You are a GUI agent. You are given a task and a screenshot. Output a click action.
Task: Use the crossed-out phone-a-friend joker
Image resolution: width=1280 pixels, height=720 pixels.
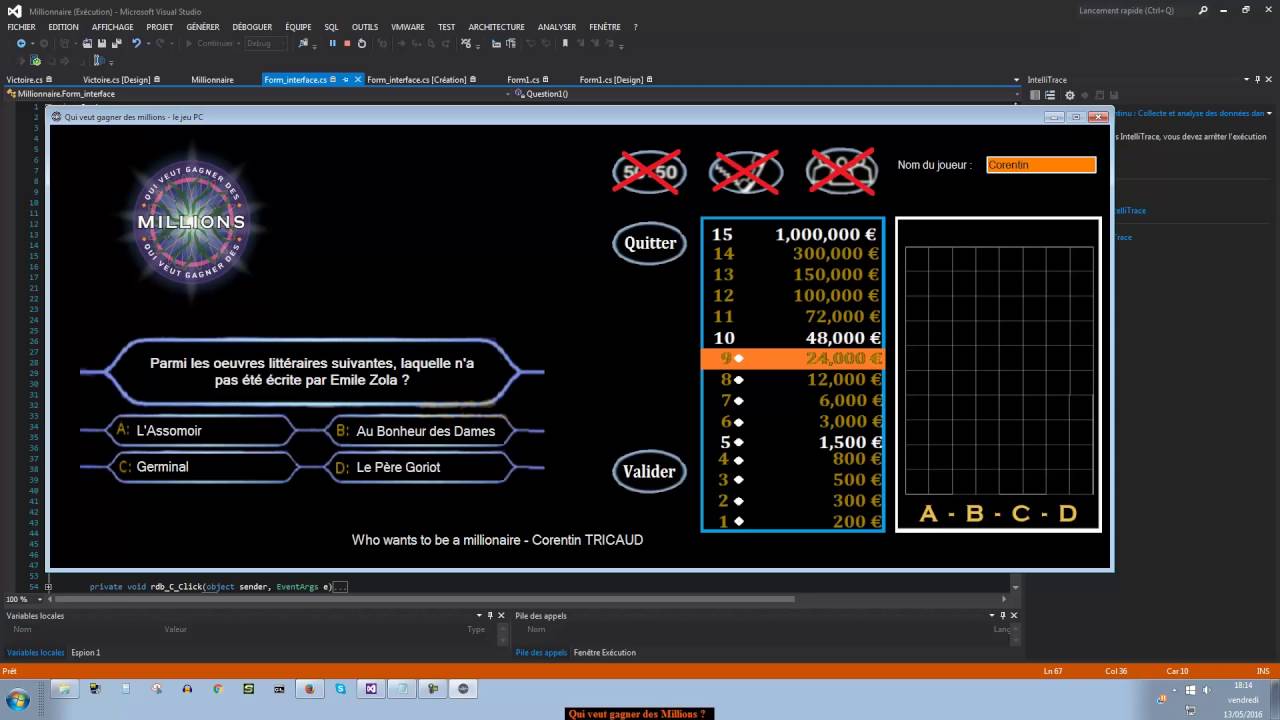tap(746, 172)
